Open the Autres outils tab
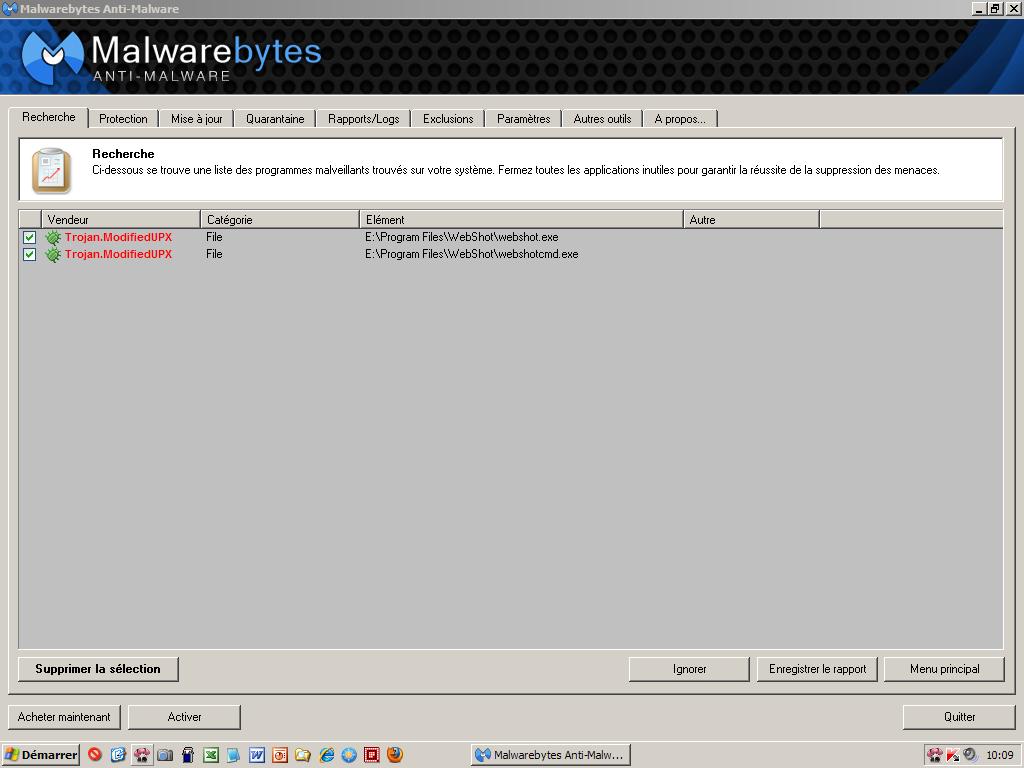Screen dimensions: 1024x768 point(603,119)
